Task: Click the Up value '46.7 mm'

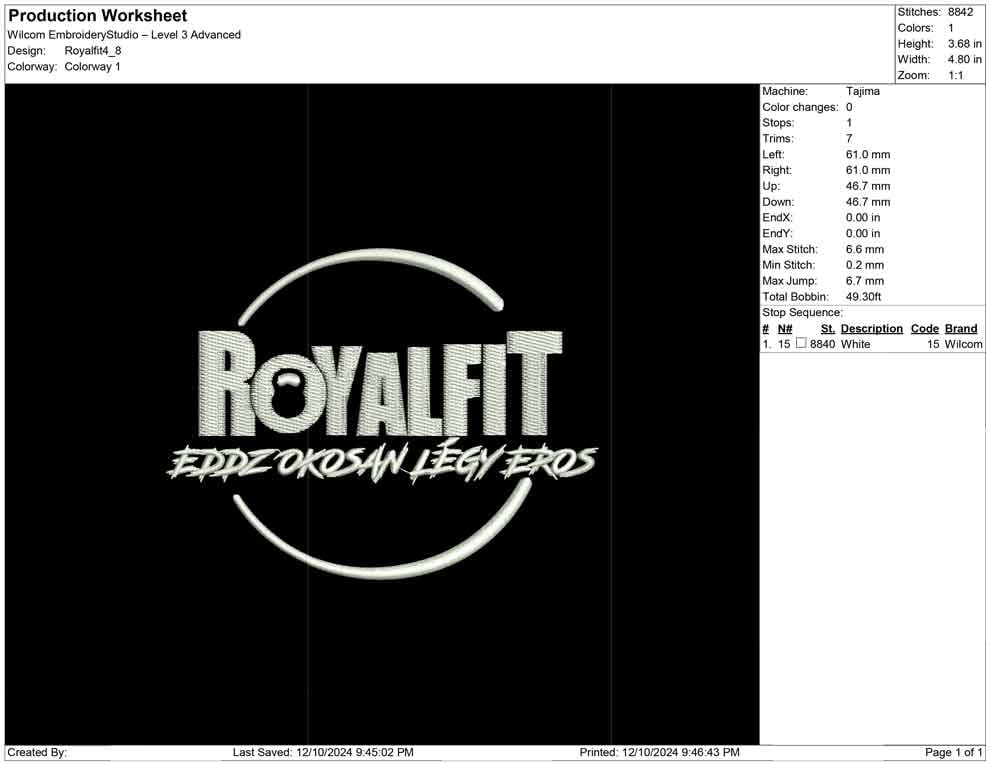Action: coord(868,186)
